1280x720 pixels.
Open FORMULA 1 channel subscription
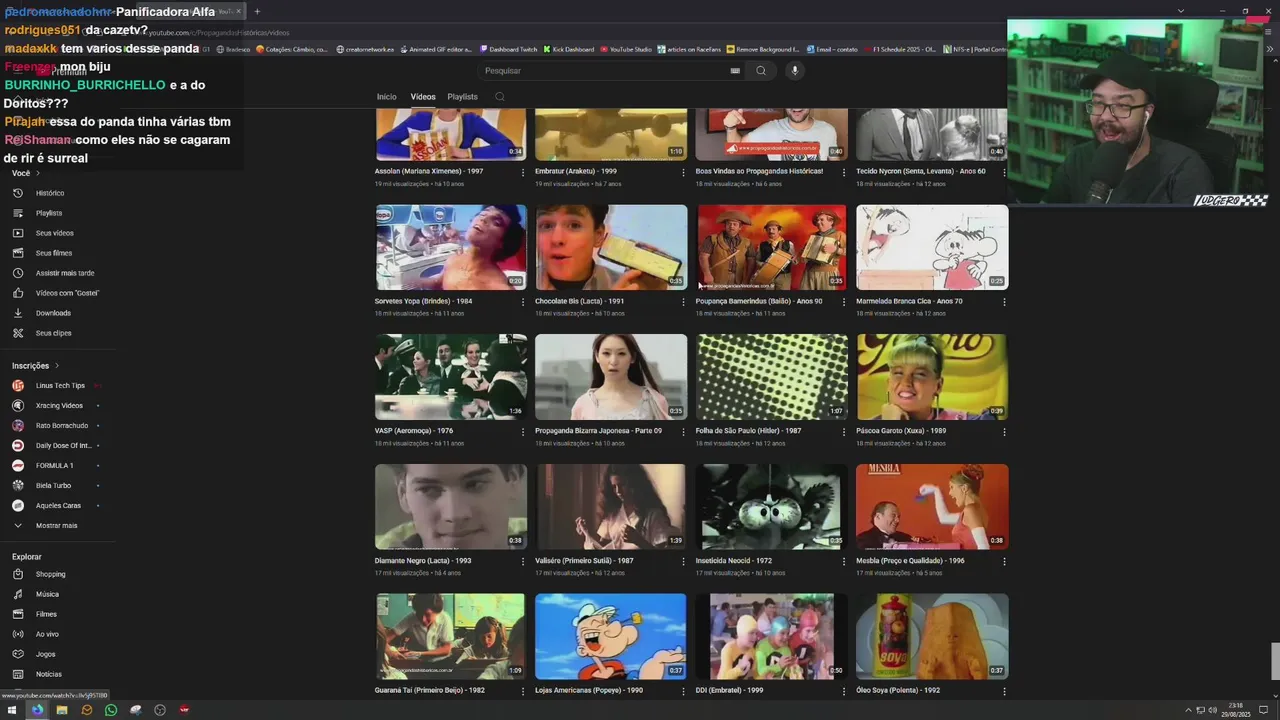point(54,465)
